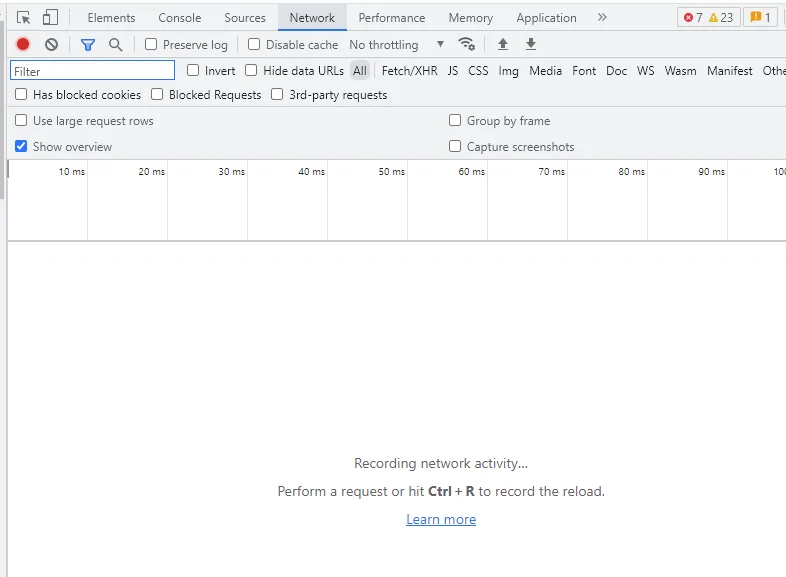Open network conditions wifi settings icon
The height and width of the screenshot is (577, 786).
(467, 44)
